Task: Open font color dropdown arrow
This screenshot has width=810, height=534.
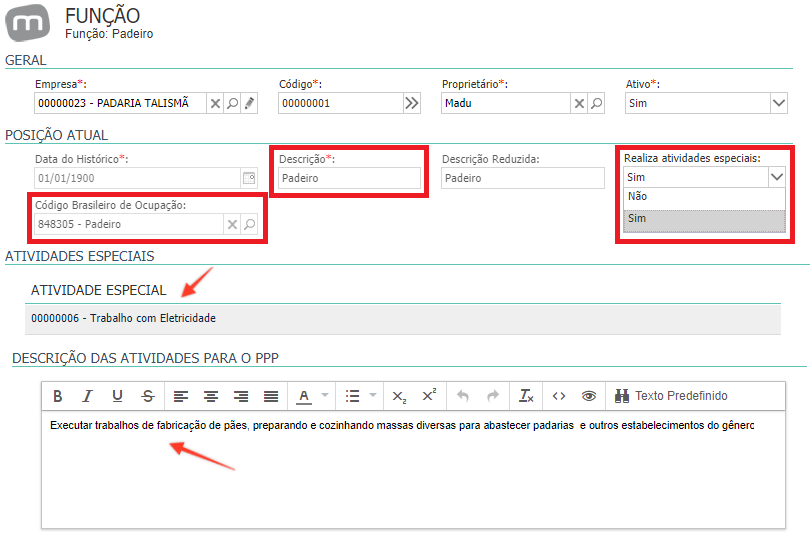Action: pyautogui.click(x=325, y=396)
